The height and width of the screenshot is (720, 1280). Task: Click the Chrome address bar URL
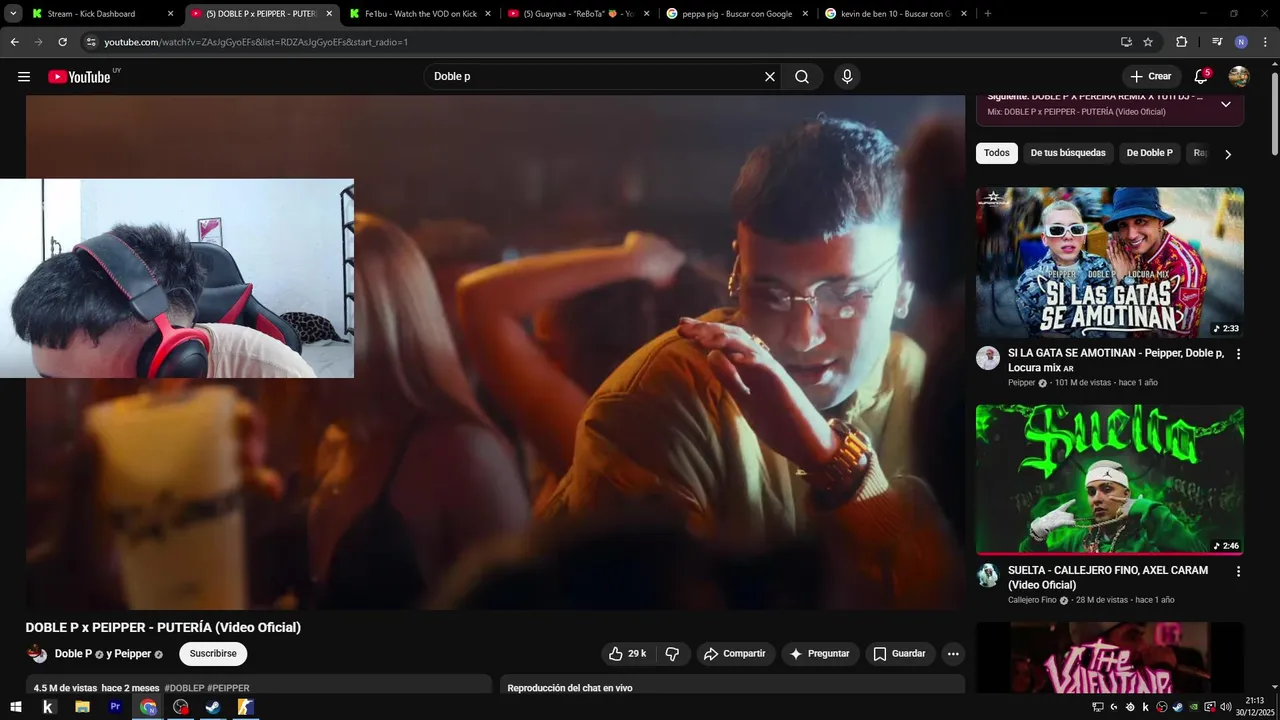(256, 42)
